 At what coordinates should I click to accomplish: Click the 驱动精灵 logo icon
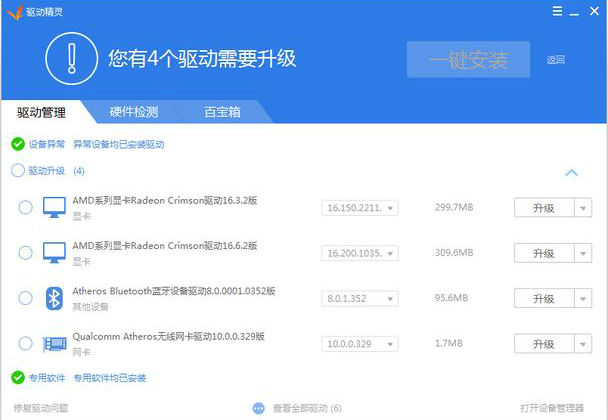point(14,12)
